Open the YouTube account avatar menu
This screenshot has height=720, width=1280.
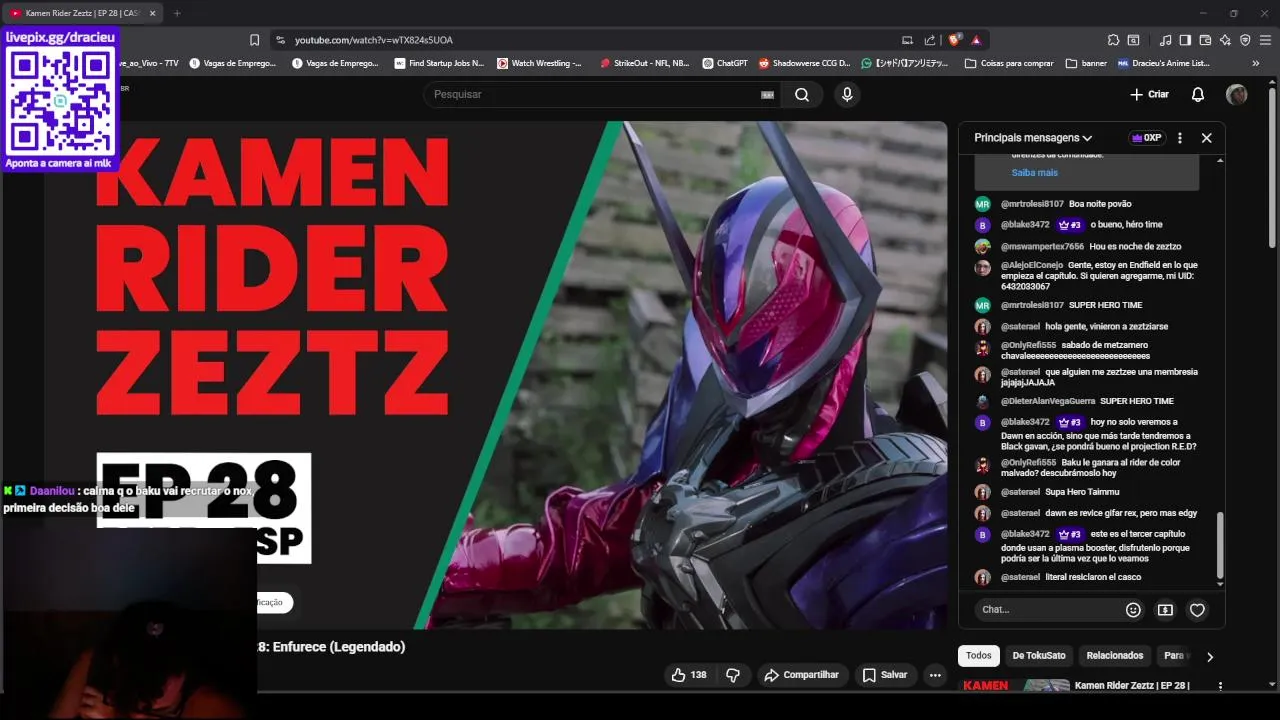[1237, 94]
